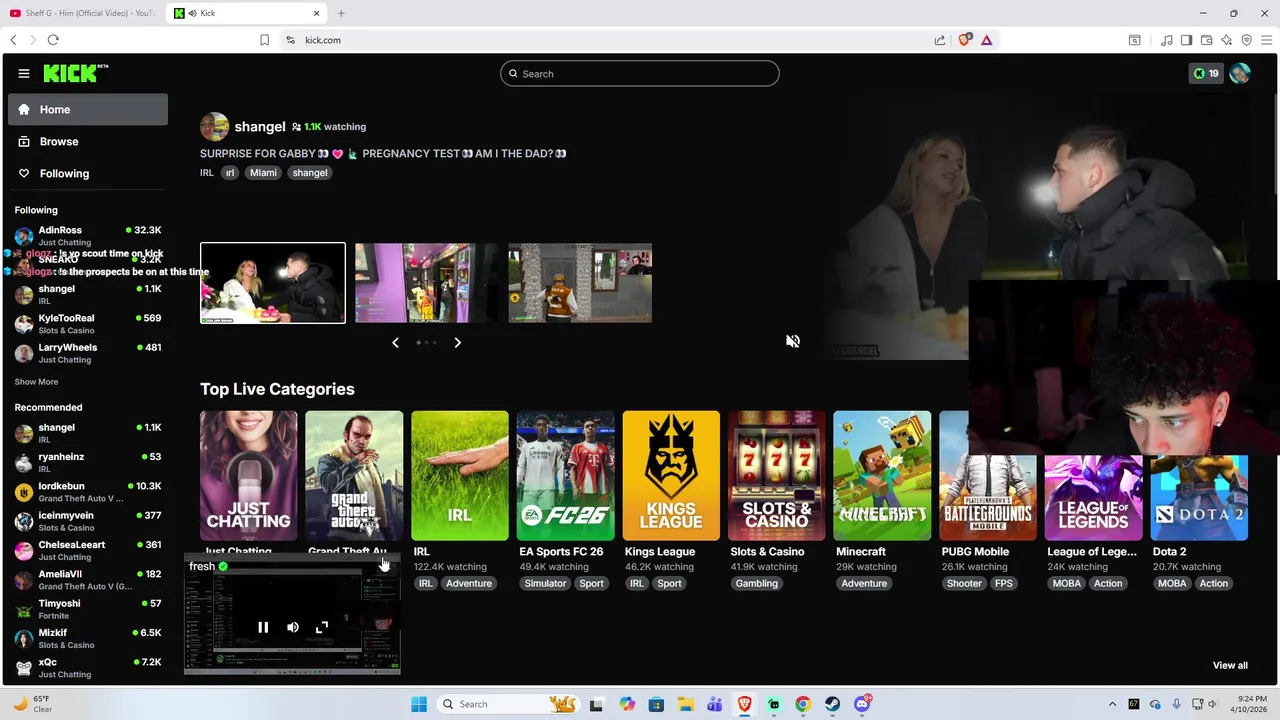Open Windows Start menu

pos(419,704)
